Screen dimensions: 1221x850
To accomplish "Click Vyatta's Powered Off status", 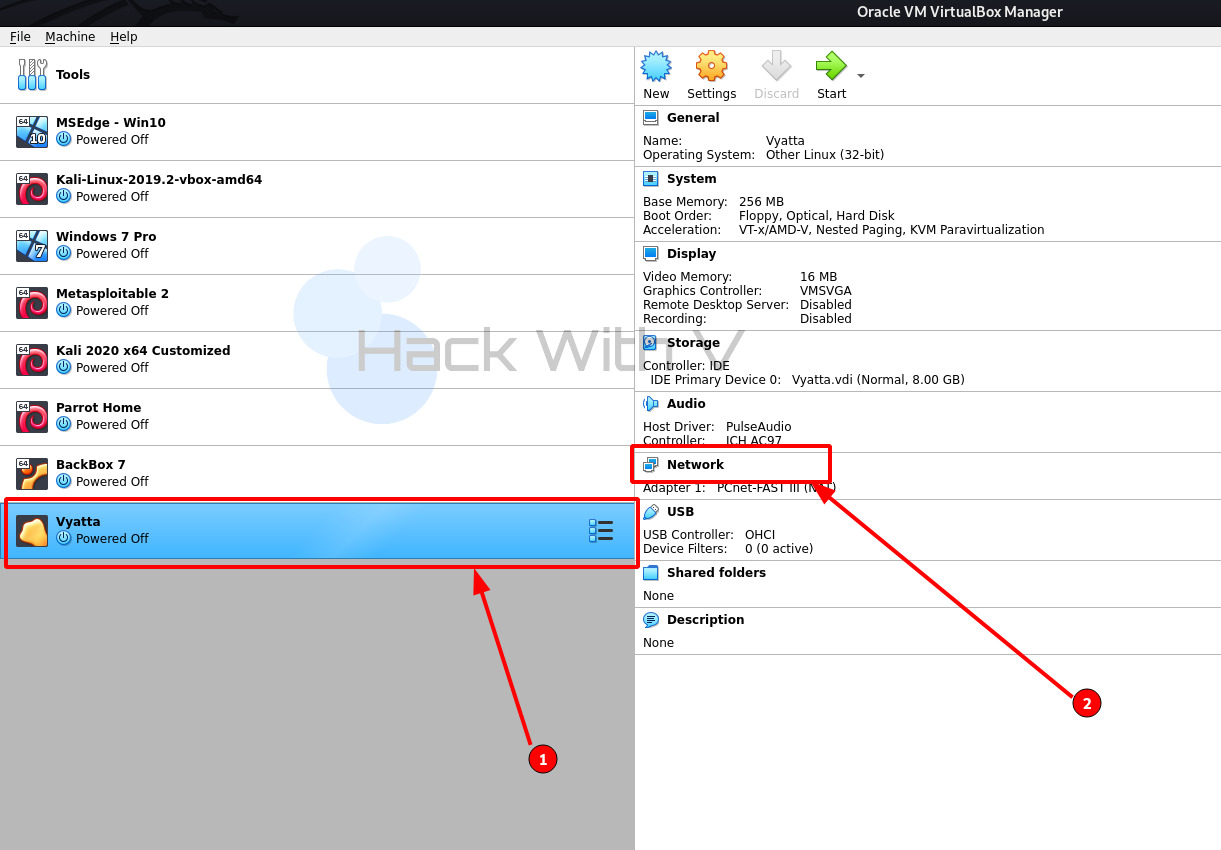I will point(112,539).
